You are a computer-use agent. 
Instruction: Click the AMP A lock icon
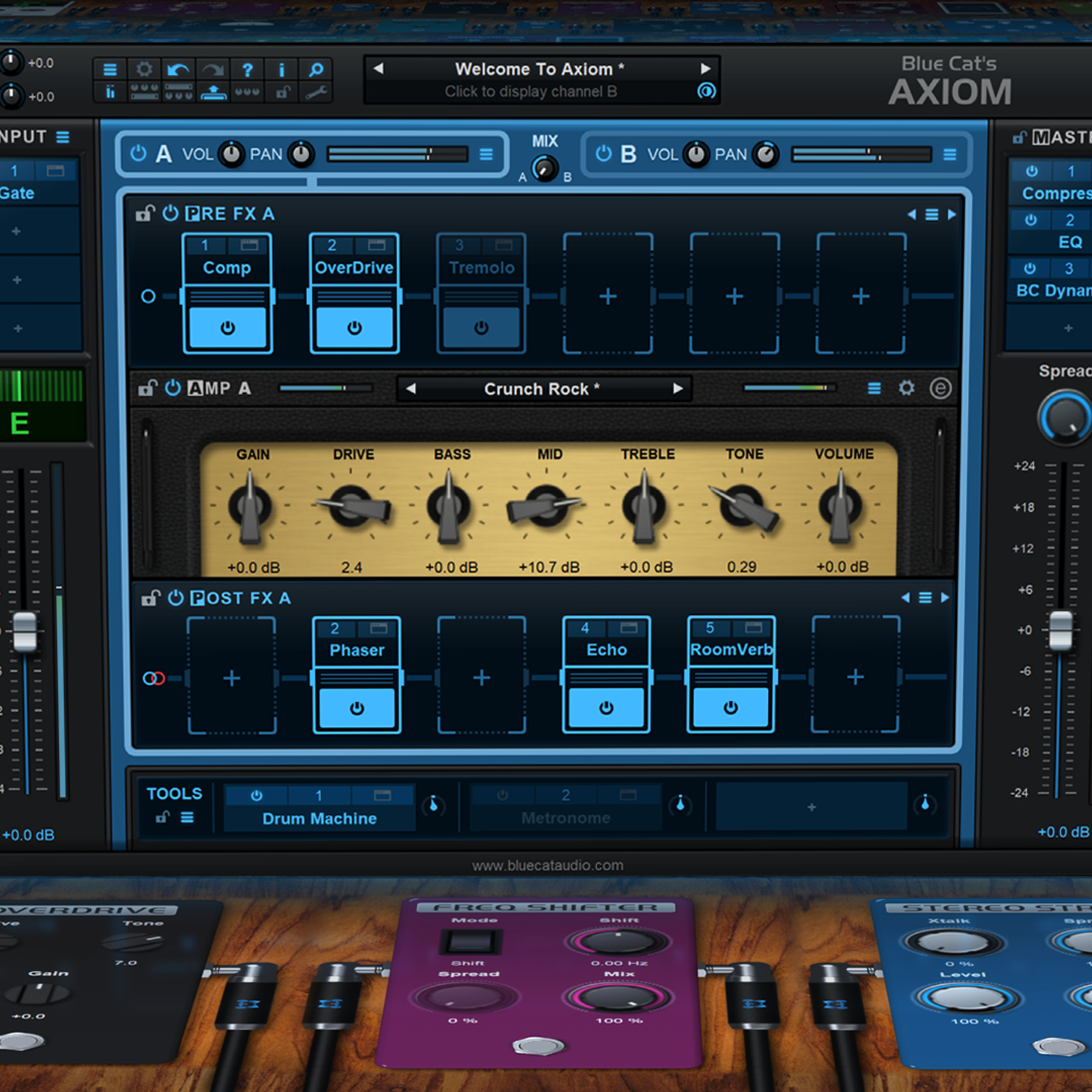(x=147, y=388)
